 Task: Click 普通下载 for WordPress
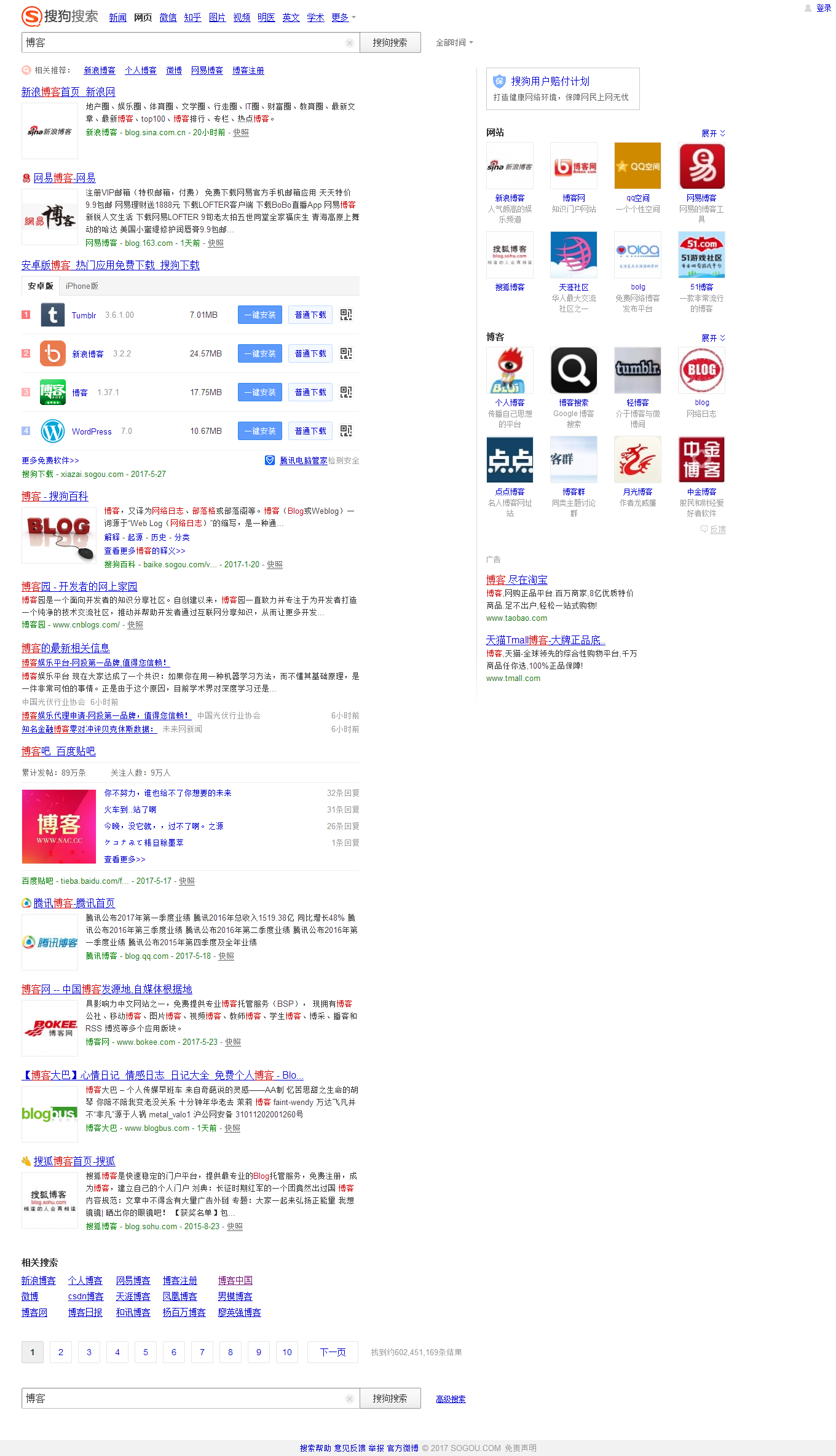(310, 431)
